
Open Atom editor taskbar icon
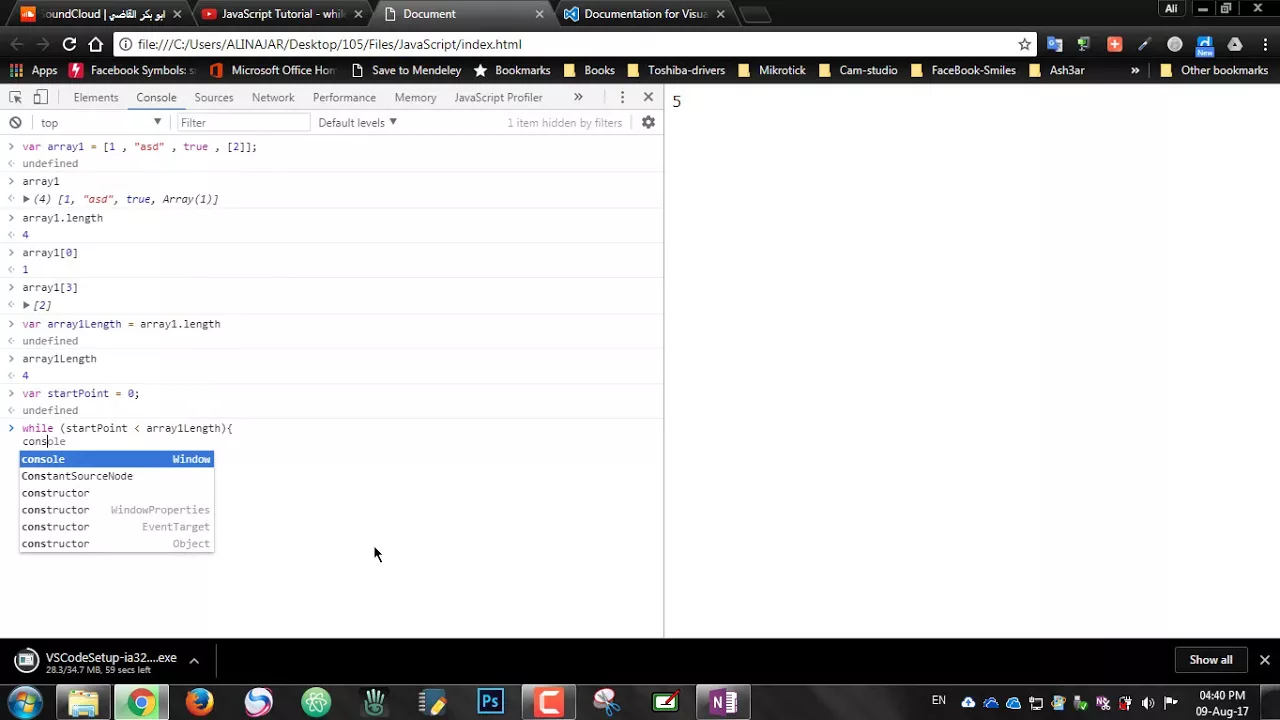(x=316, y=702)
